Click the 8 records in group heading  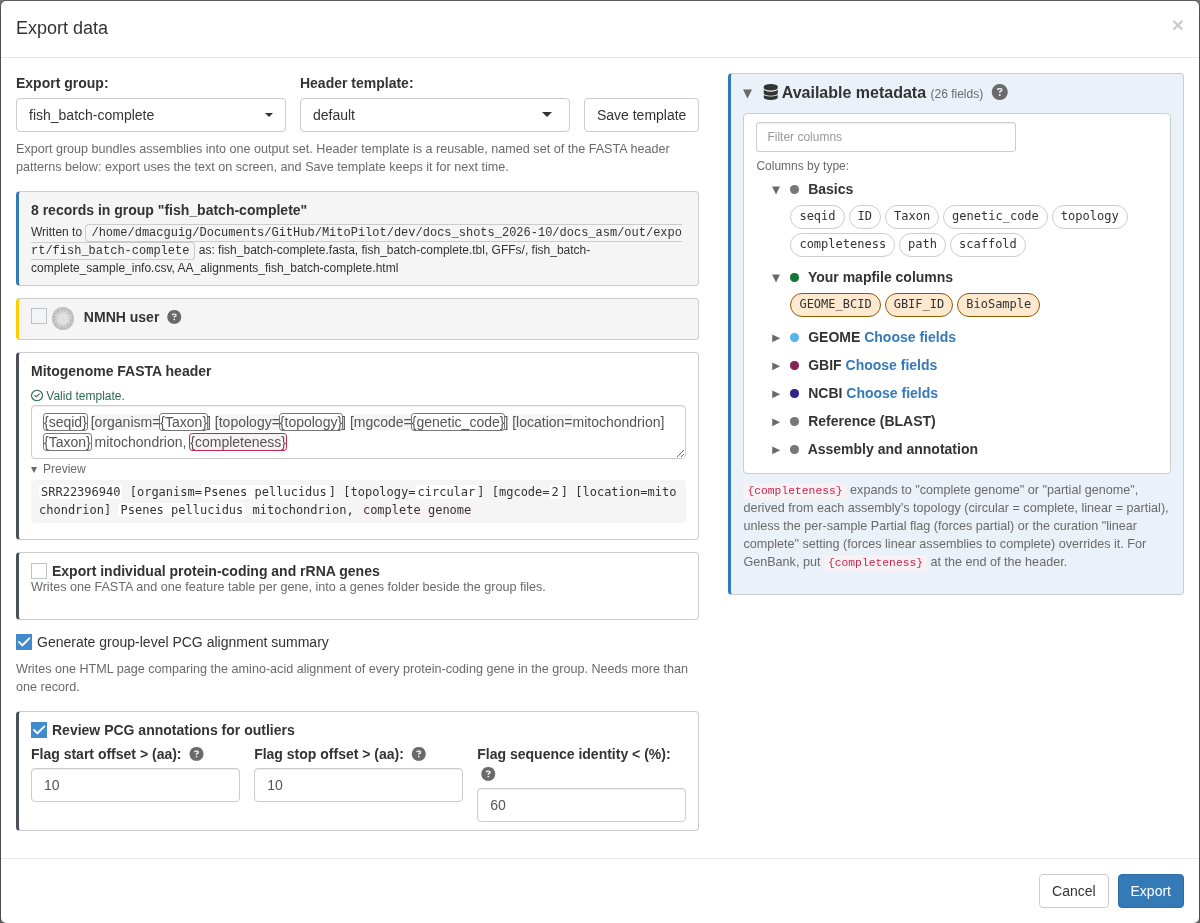pyautogui.click(x=169, y=210)
